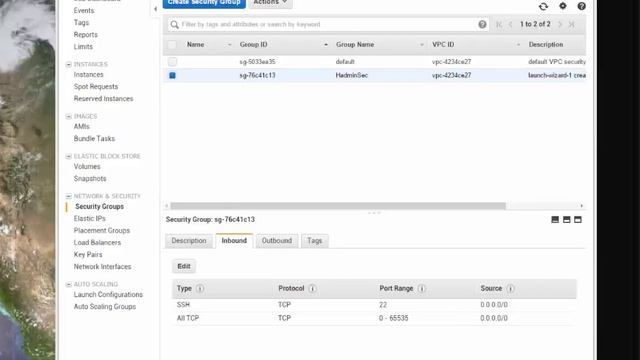Click Create Security Group button

point(204,3)
